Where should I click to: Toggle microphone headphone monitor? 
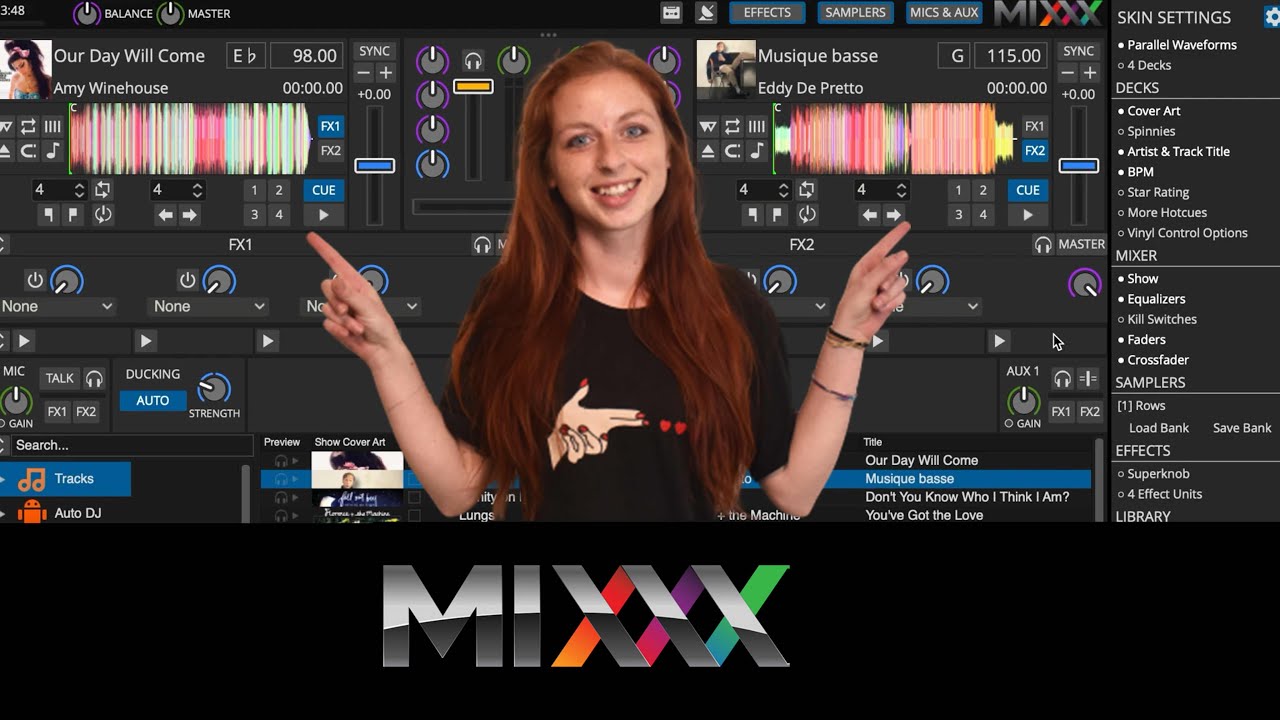click(94, 378)
